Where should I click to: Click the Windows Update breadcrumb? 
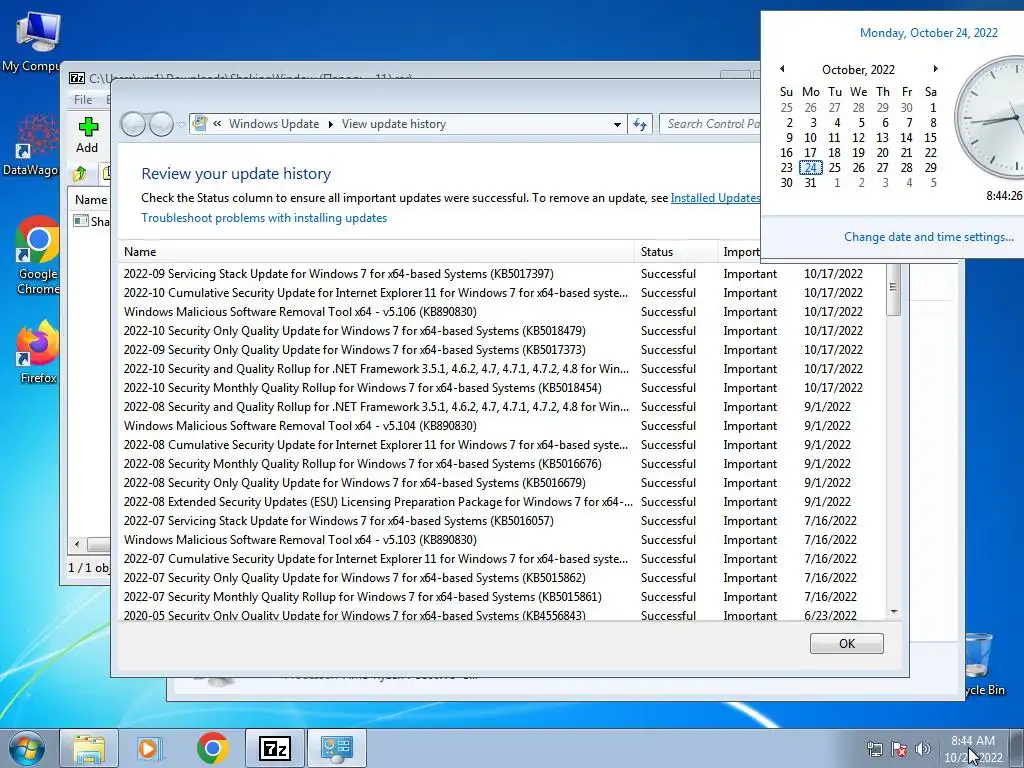[x=274, y=124]
